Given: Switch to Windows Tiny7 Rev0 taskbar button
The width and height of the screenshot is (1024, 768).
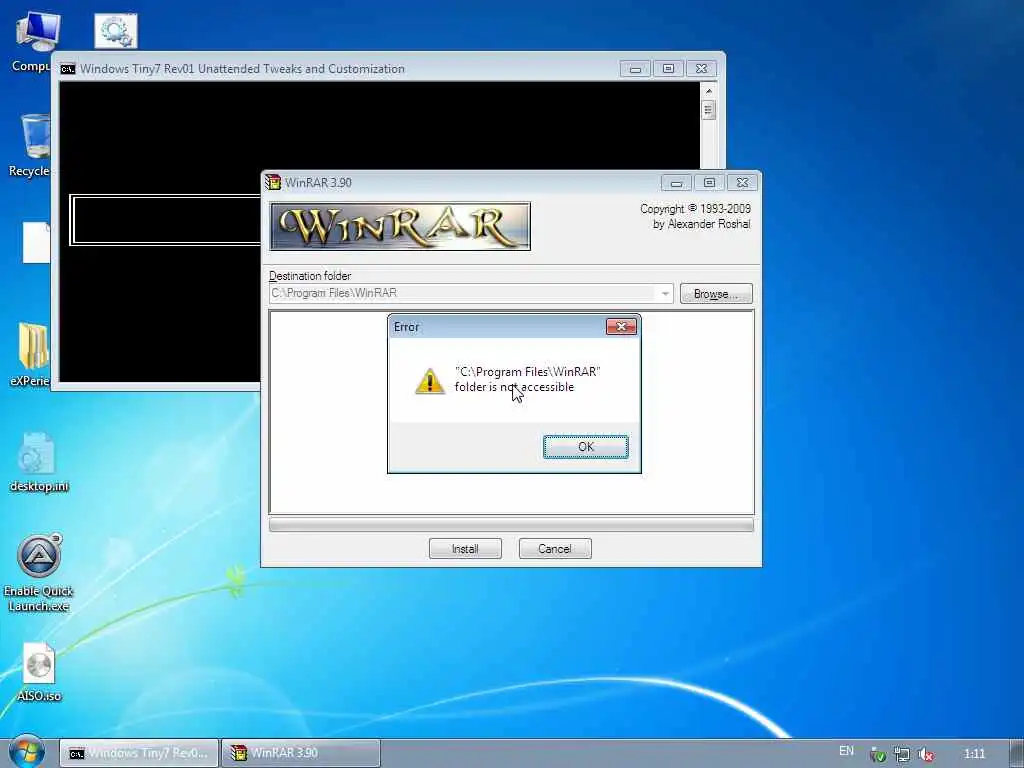Looking at the screenshot, I should tap(138, 753).
